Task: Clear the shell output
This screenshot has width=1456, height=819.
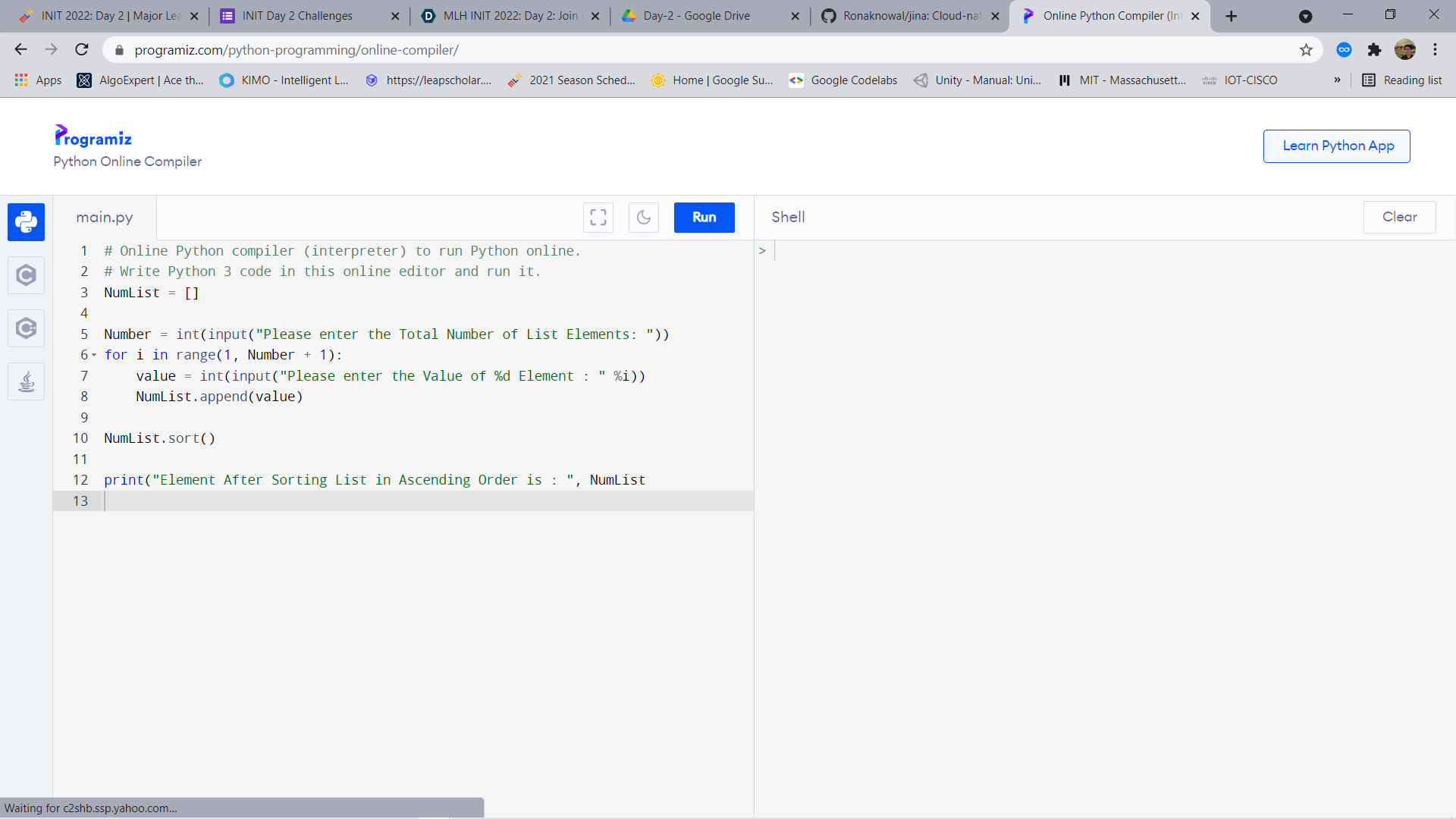Action: pos(1399,217)
